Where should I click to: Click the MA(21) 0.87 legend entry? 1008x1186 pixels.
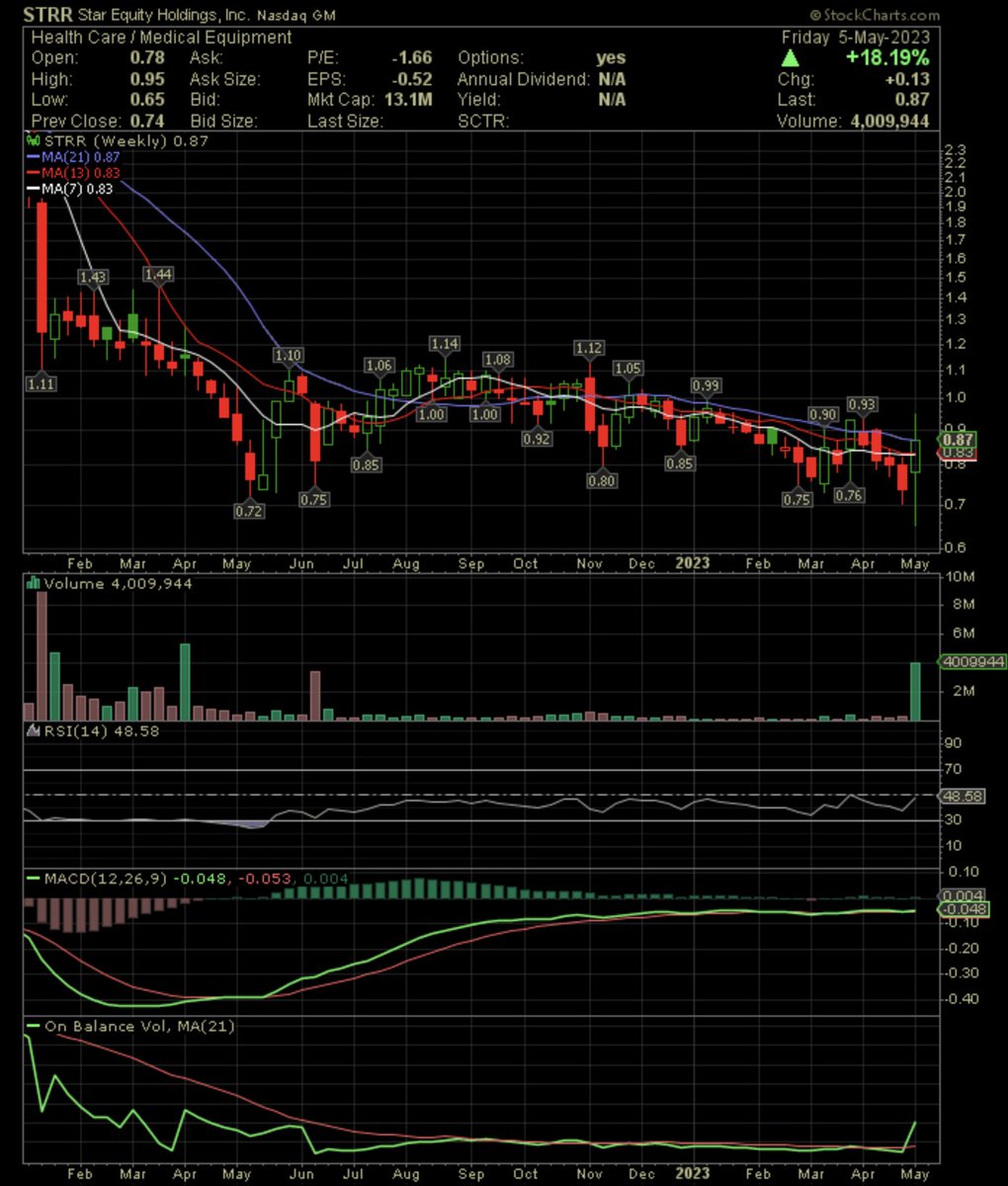click(x=75, y=157)
